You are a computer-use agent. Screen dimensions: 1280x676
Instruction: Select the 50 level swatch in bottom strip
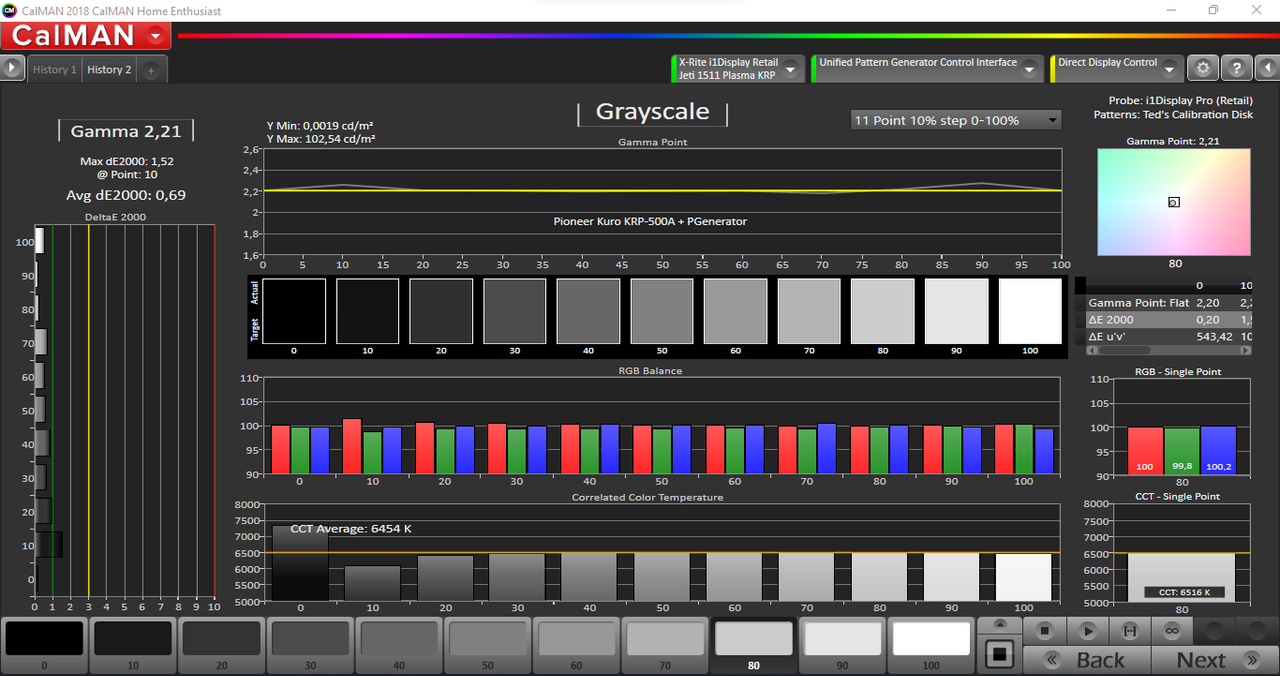[x=487, y=646]
